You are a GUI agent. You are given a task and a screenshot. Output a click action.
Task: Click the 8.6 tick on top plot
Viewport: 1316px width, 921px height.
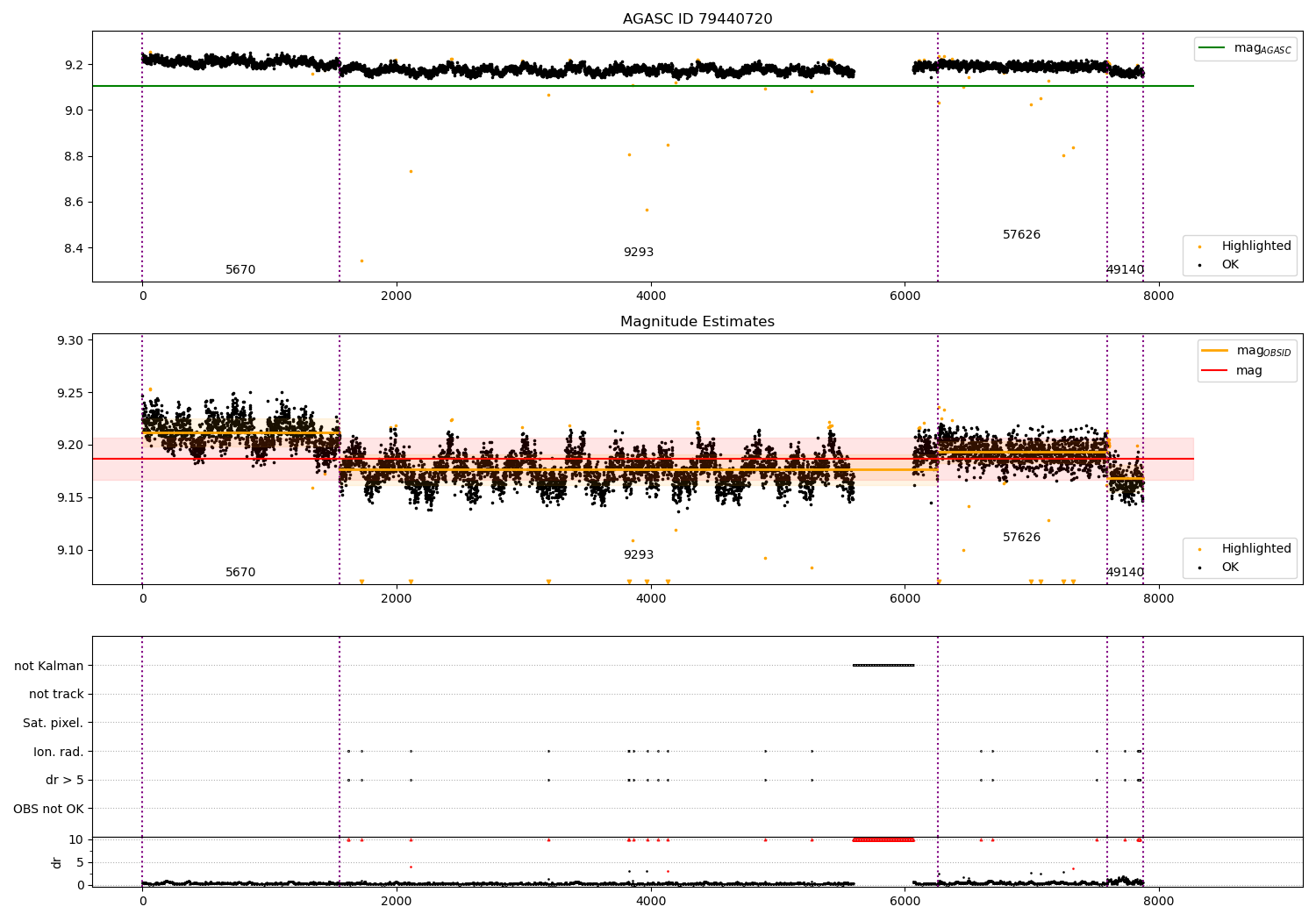point(74,203)
